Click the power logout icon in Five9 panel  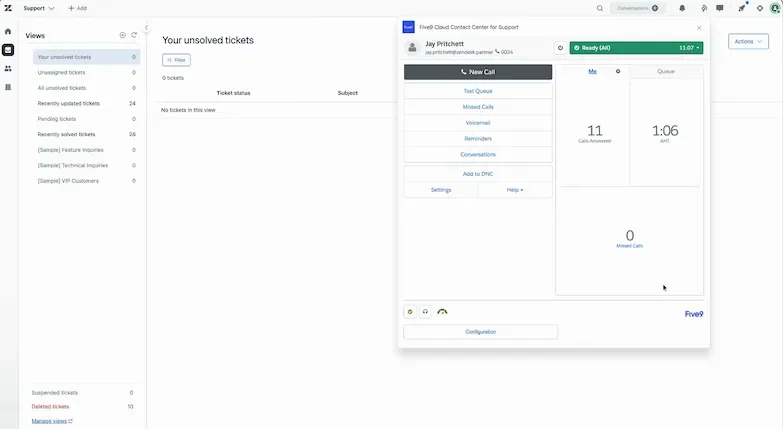point(560,48)
